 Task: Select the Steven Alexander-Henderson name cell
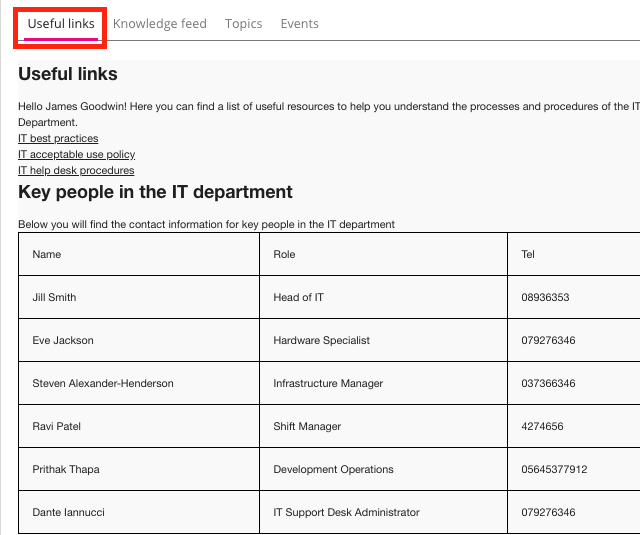(103, 383)
